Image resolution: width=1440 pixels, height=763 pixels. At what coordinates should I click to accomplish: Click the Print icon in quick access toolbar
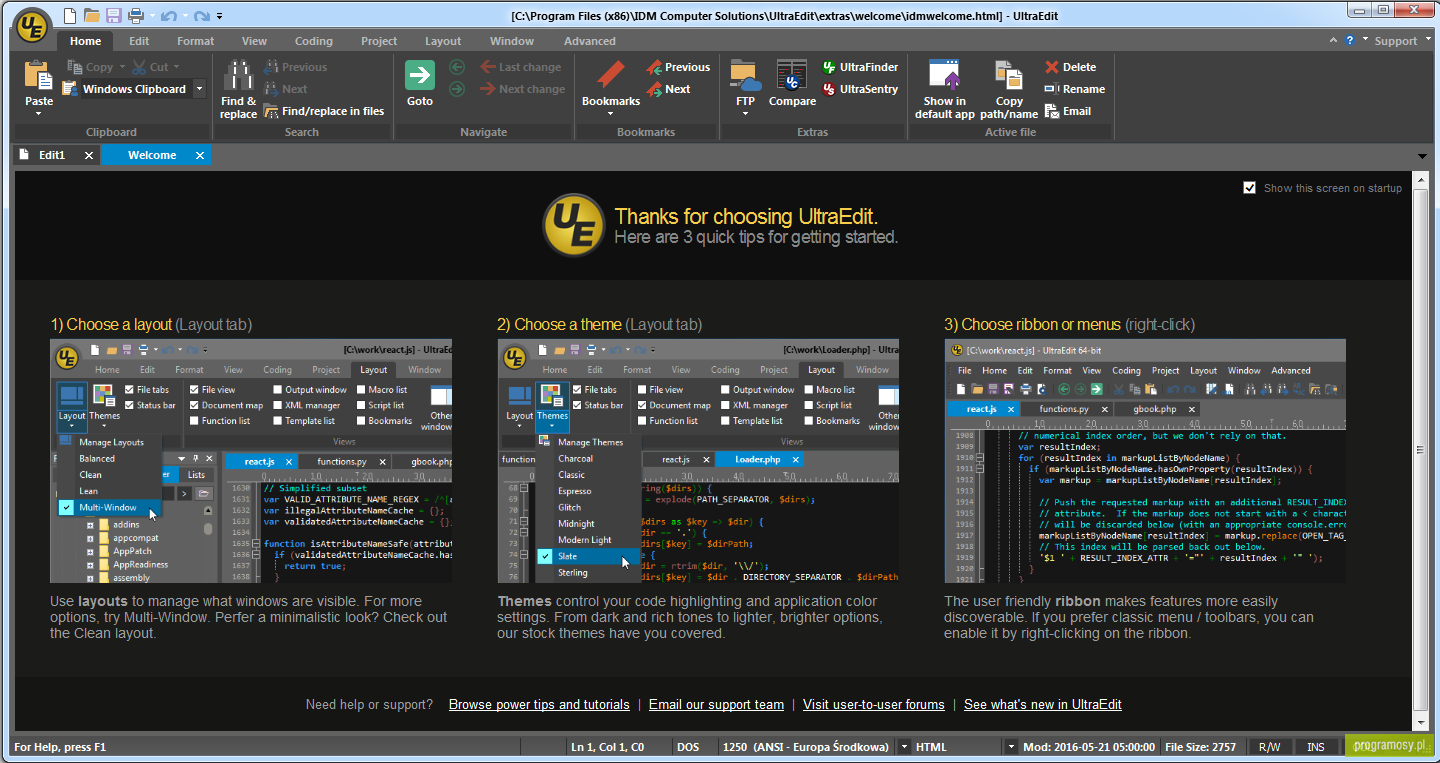[136, 16]
